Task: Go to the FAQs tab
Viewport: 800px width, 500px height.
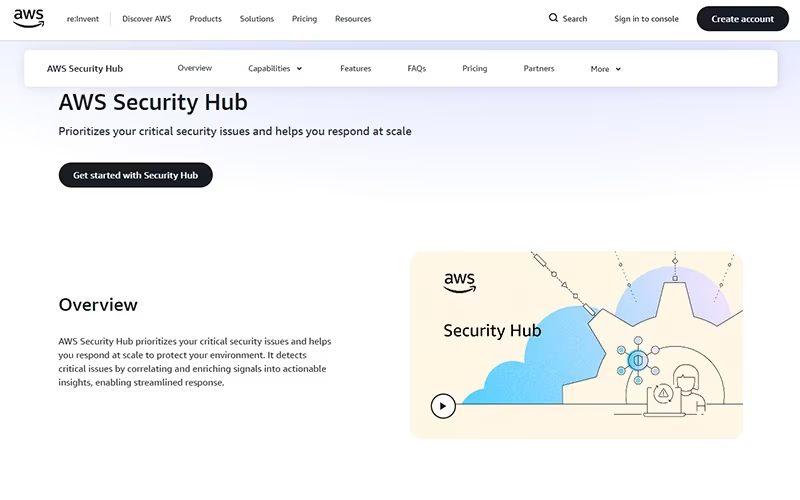Action: tap(416, 68)
